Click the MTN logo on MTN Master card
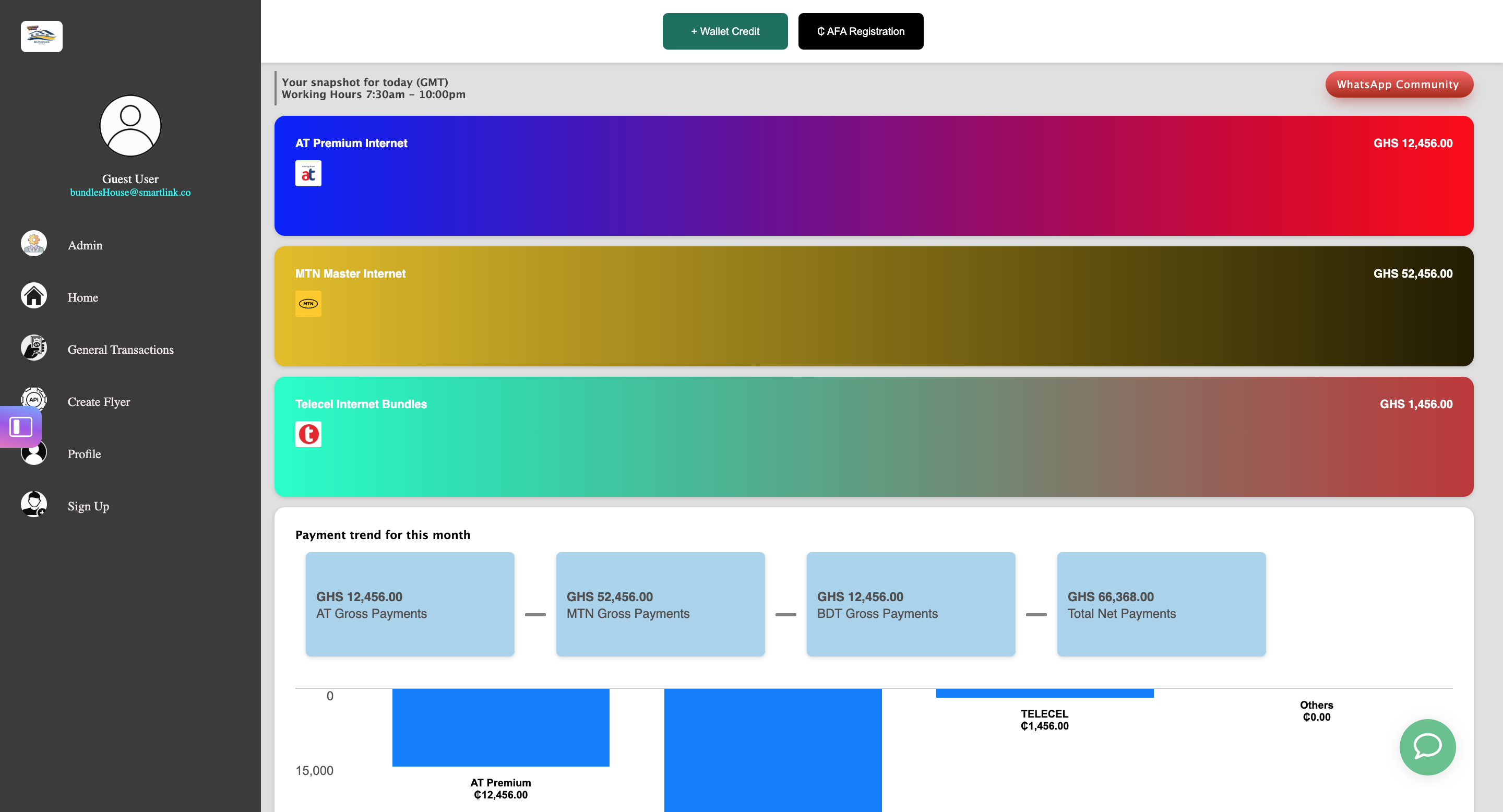Image resolution: width=1503 pixels, height=812 pixels. click(x=308, y=304)
